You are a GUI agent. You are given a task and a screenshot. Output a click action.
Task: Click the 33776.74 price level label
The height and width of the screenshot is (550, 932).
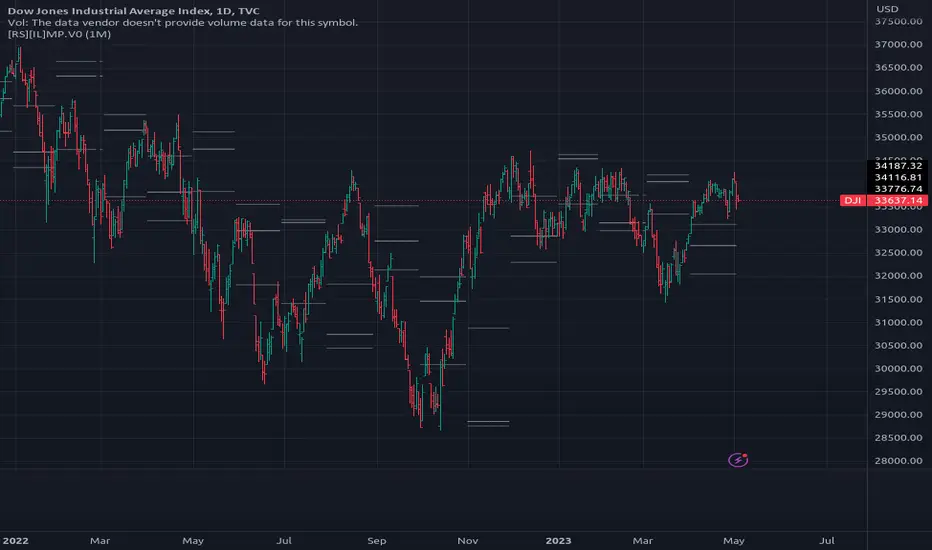[898, 188]
